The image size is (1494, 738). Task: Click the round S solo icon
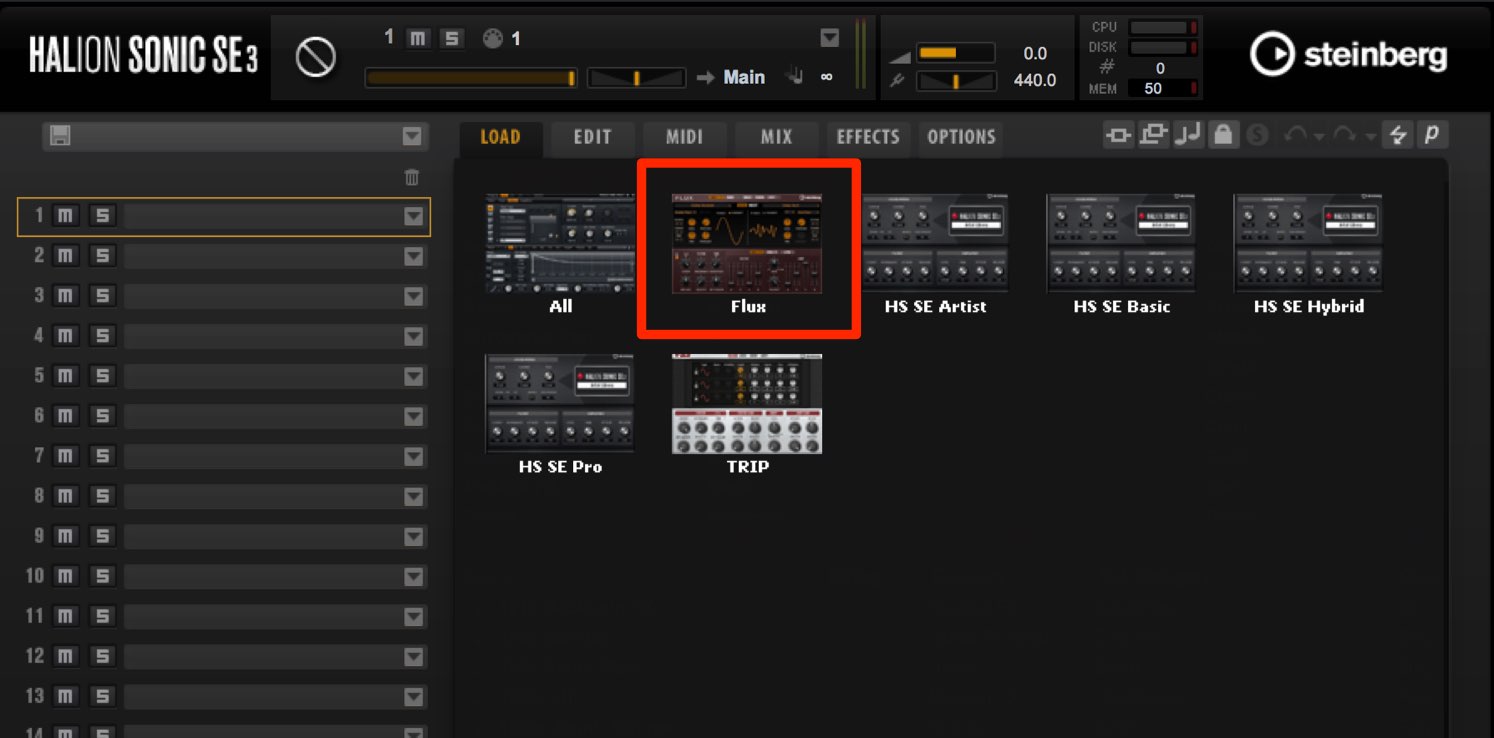(x=1256, y=135)
